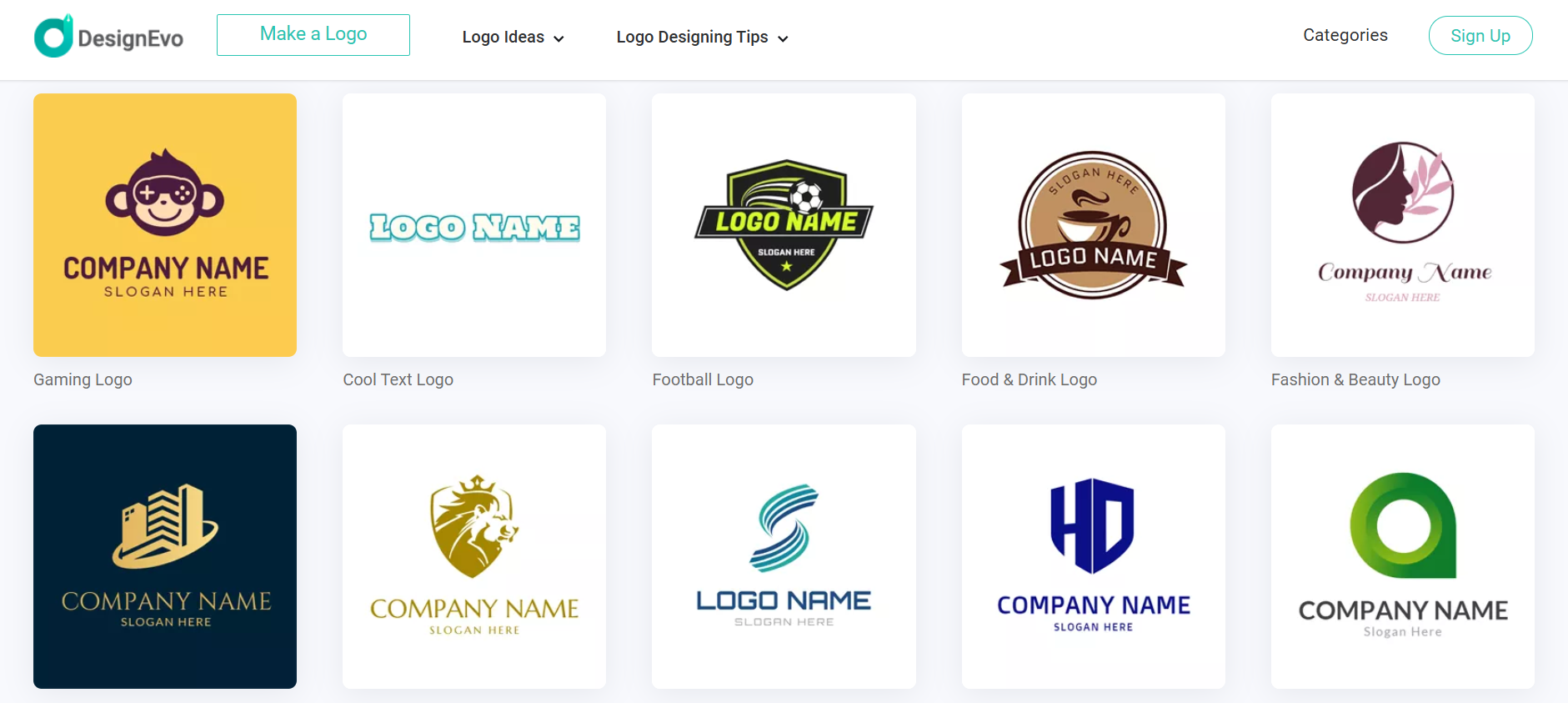Click the Sign Up button

coord(1480,36)
